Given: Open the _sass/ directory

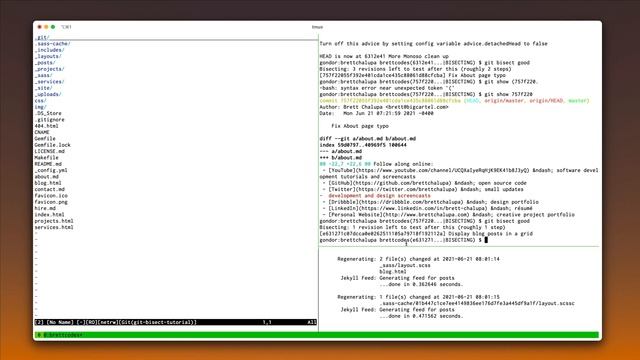Looking at the screenshot, I should click(44, 76).
